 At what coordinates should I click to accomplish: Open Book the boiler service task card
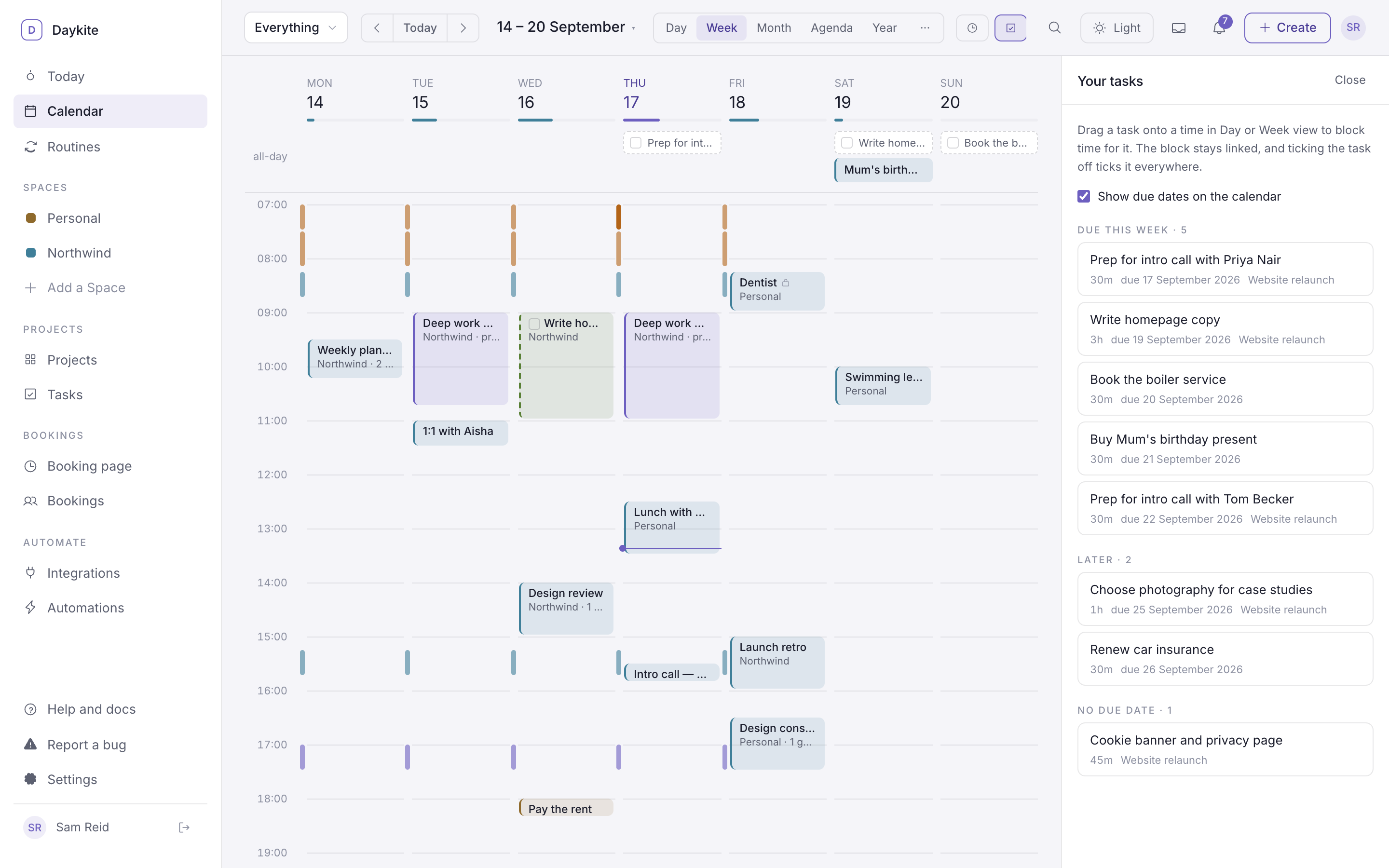(1225, 389)
